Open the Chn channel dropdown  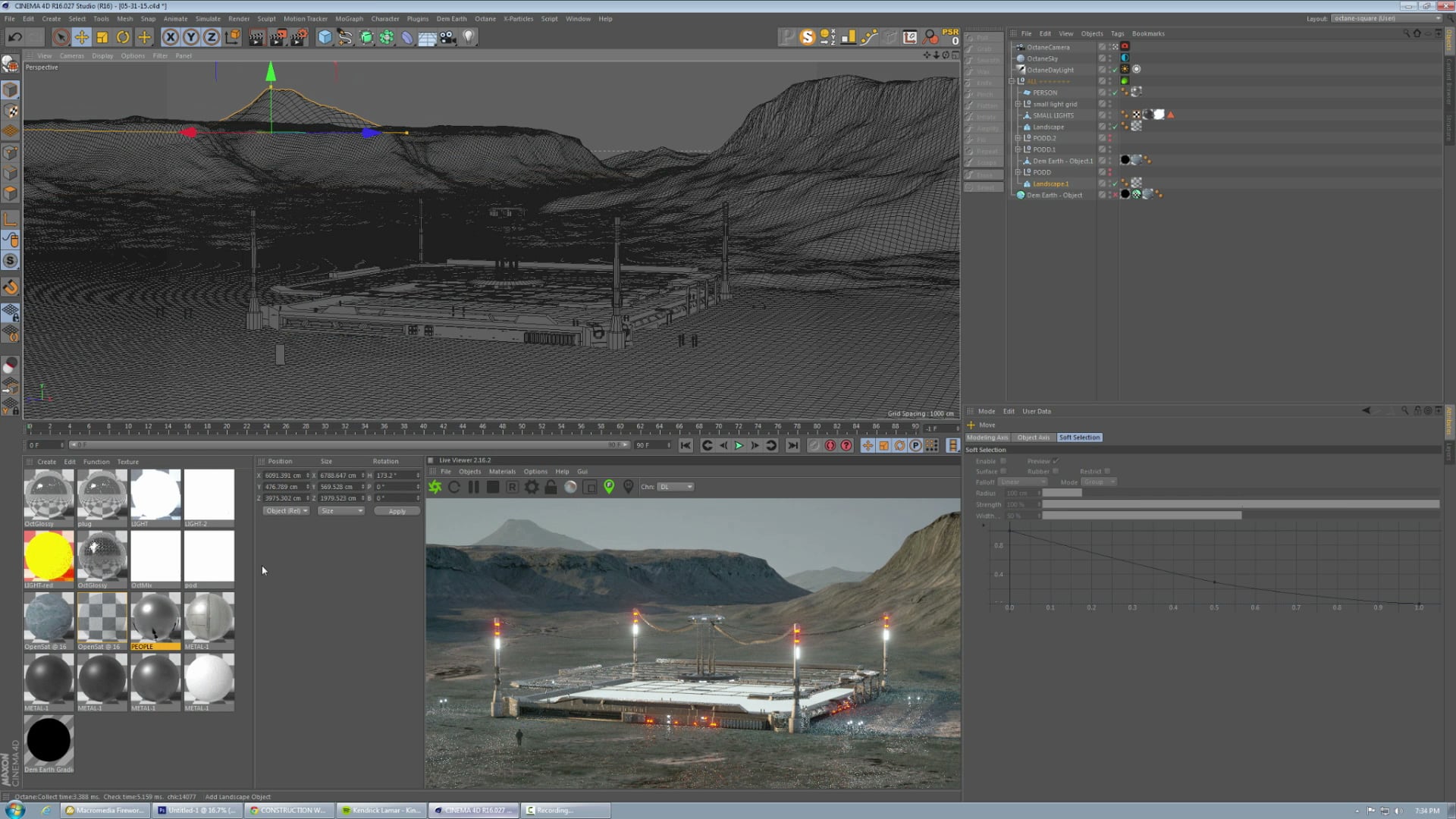(x=675, y=487)
